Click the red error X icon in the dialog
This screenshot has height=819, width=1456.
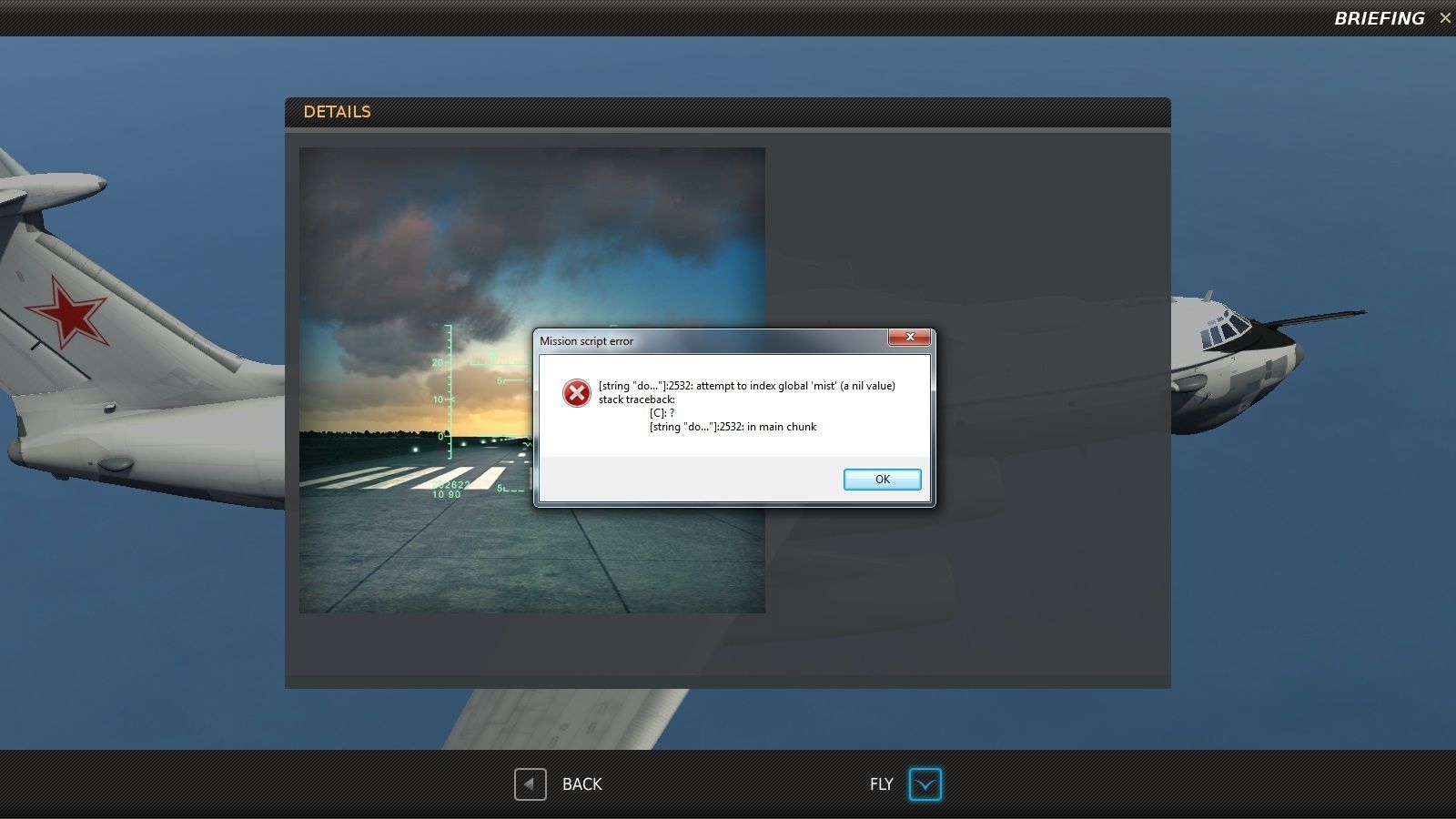point(577,393)
